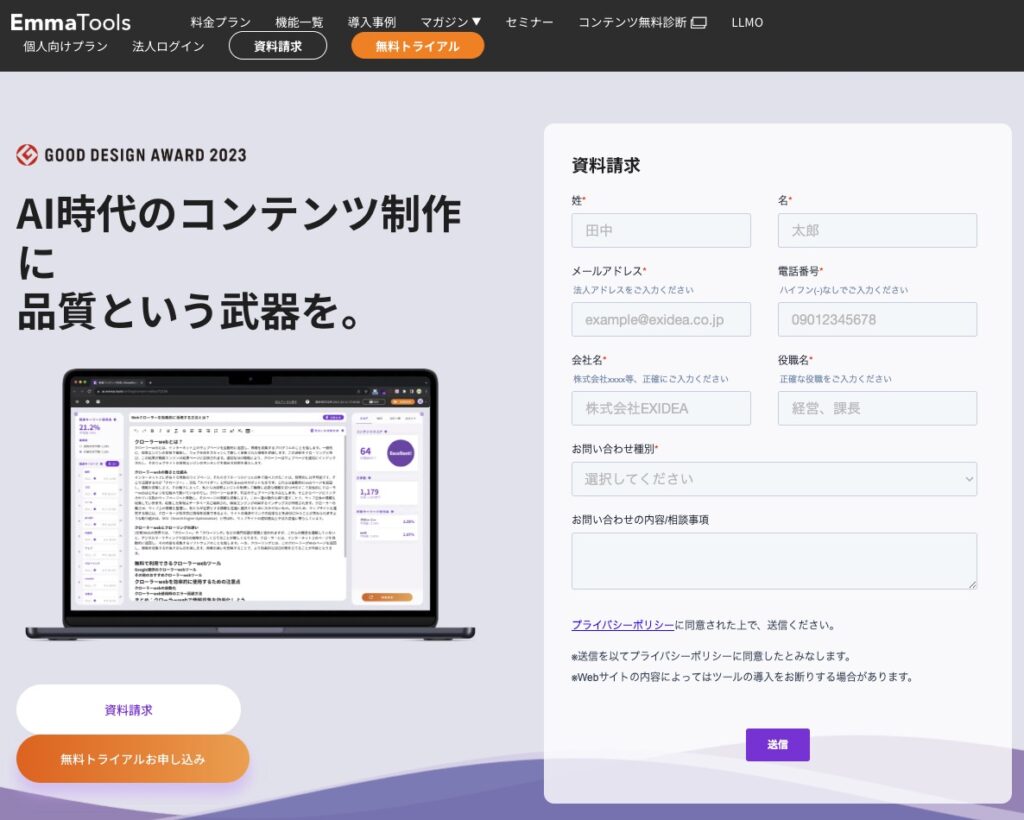Open the 料金プラン menu item
Screen dimensions: 1024x820
point(220,22)
